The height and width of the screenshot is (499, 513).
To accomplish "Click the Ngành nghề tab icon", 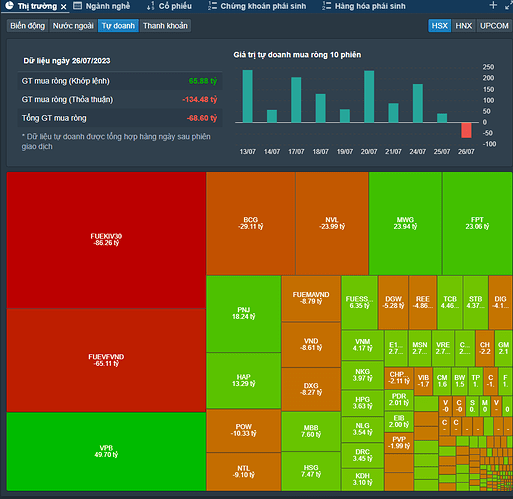I will [77, 6].
